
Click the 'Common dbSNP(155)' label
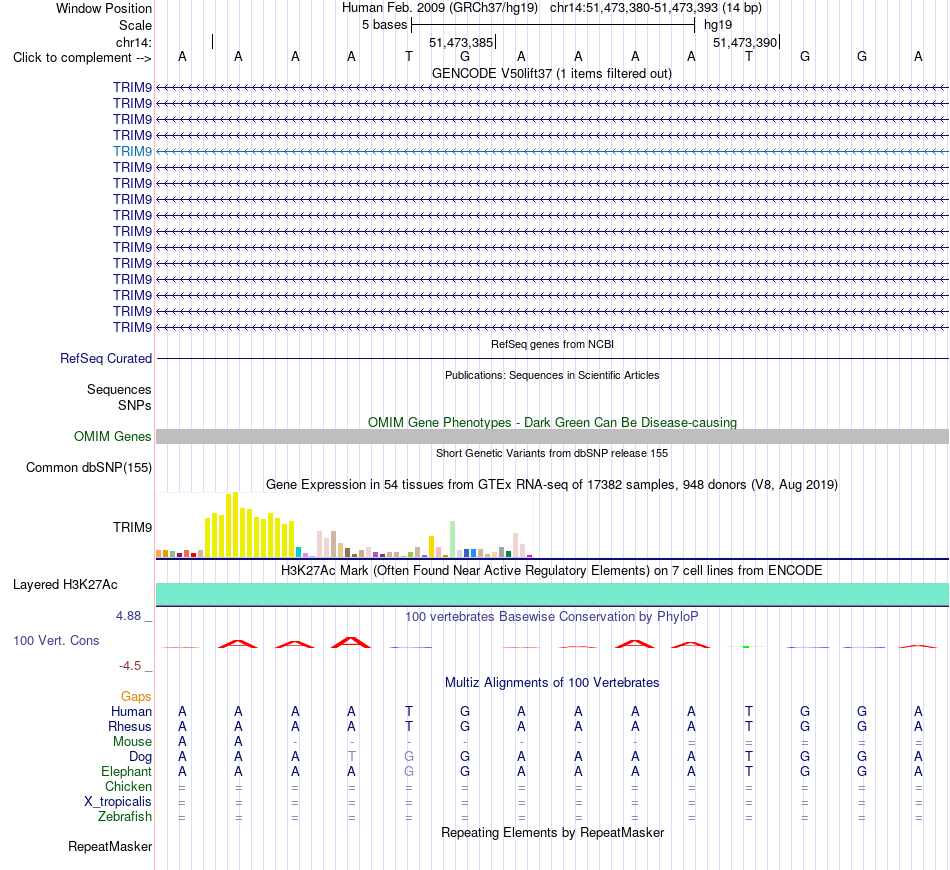pyautogui.click(x=88, y=467)
